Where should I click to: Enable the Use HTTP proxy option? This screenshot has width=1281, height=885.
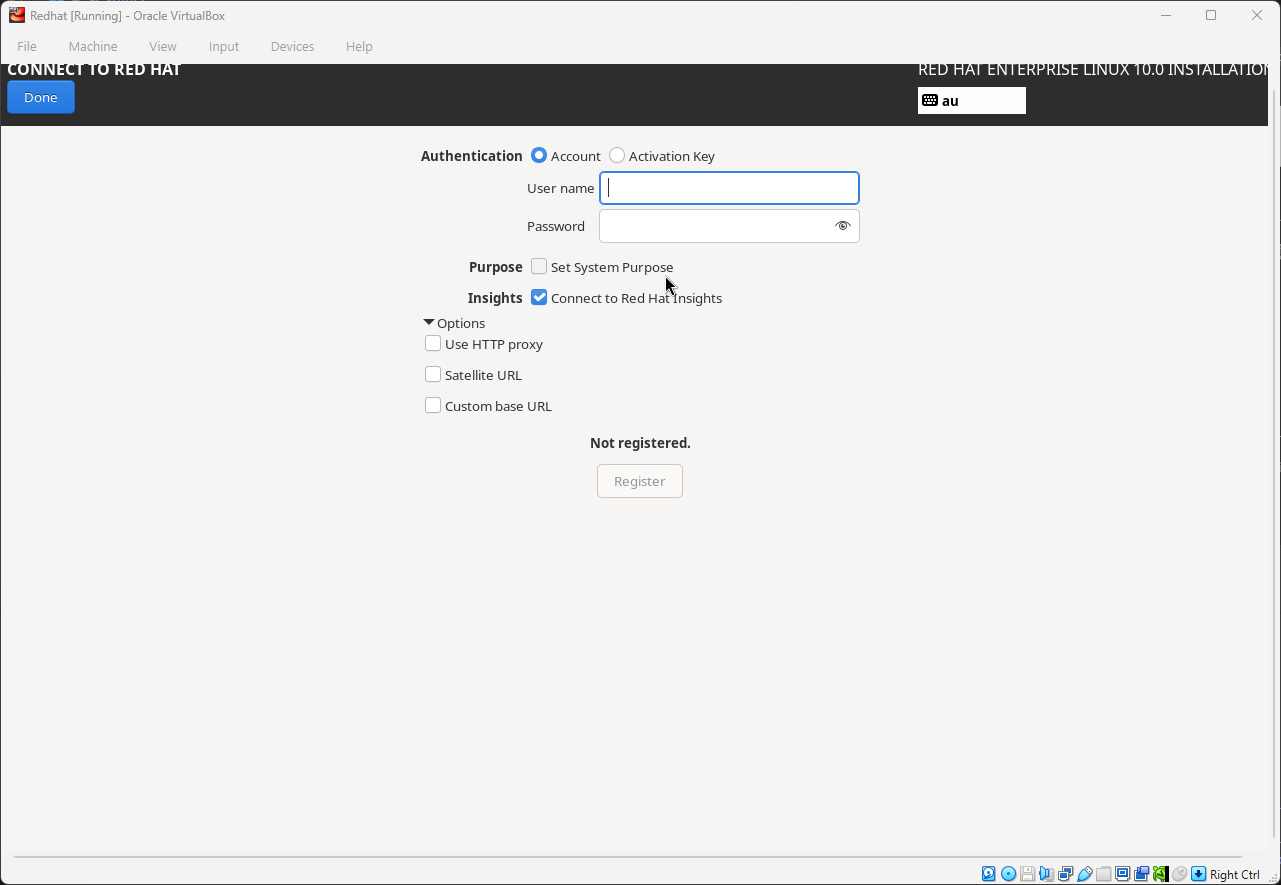[x=433, y=343]
